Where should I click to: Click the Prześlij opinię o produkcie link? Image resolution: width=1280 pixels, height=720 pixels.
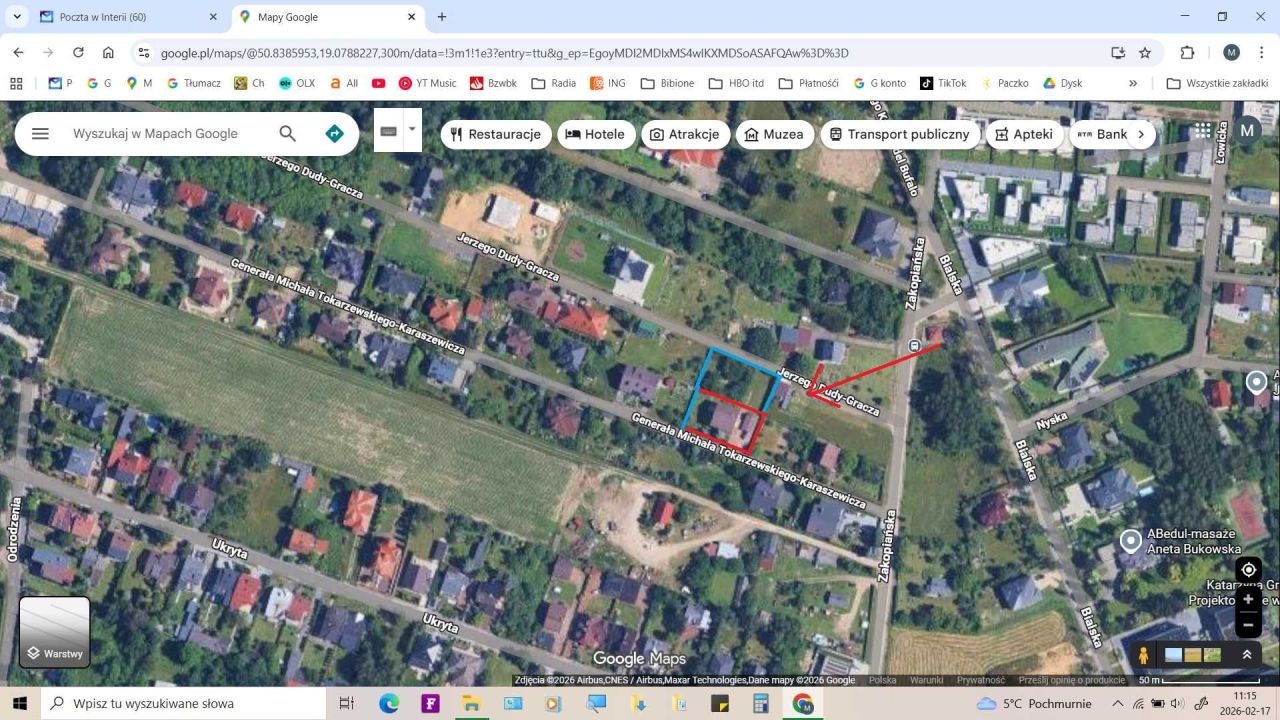[x=1071, y=680]
